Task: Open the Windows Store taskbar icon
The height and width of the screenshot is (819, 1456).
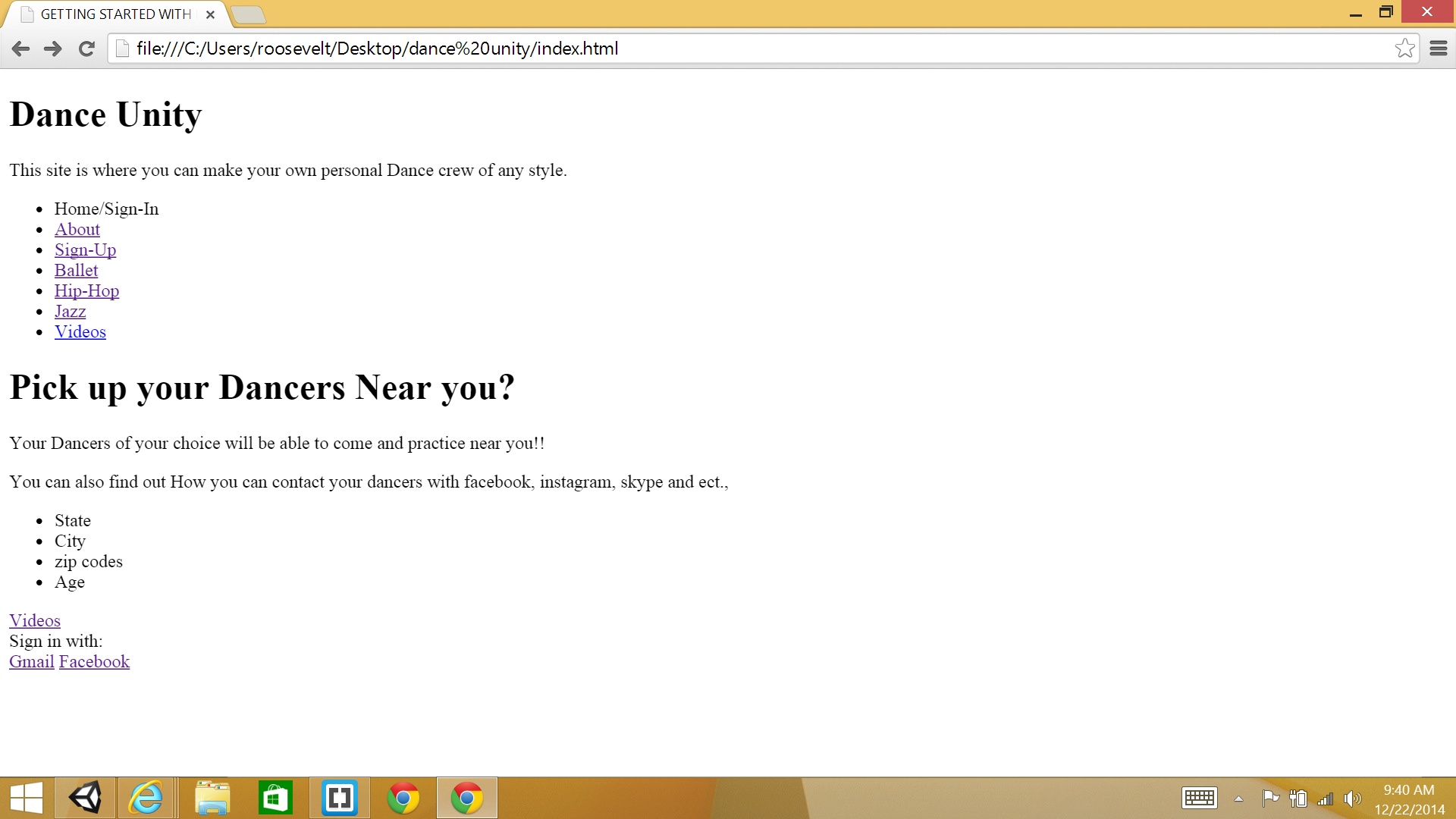Action: [x=275, y=798]
